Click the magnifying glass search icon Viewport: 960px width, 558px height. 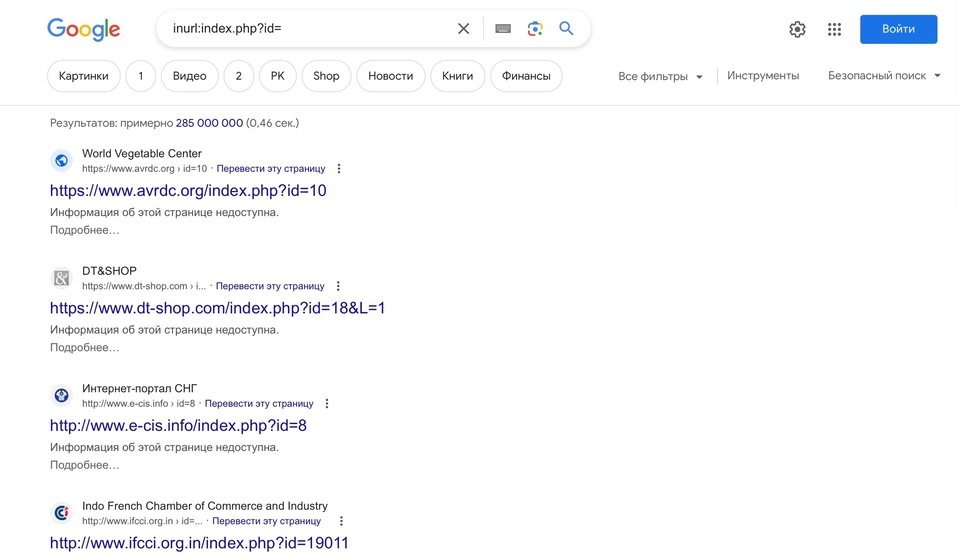(x=566, y=28)
